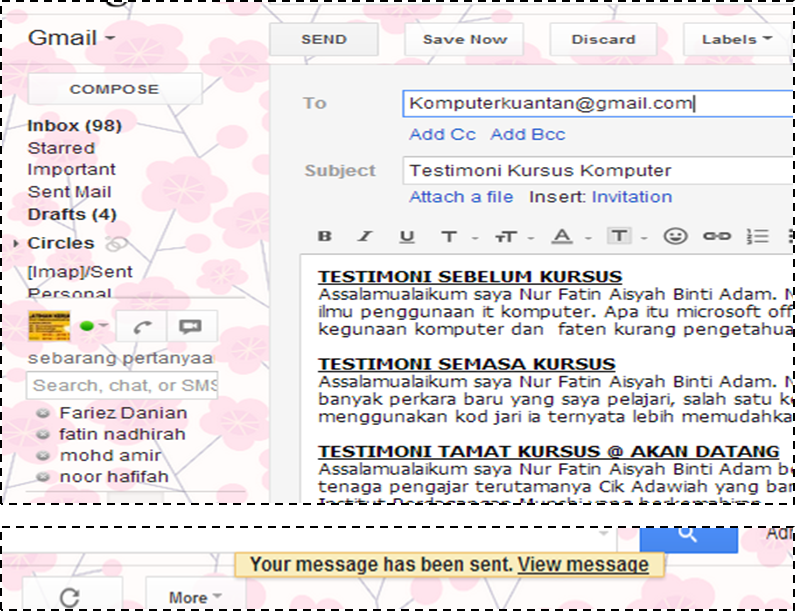The image size is (795, 611).
Task: Click the chat profile picture thumbnail
Action: click(x=49, y=326)
